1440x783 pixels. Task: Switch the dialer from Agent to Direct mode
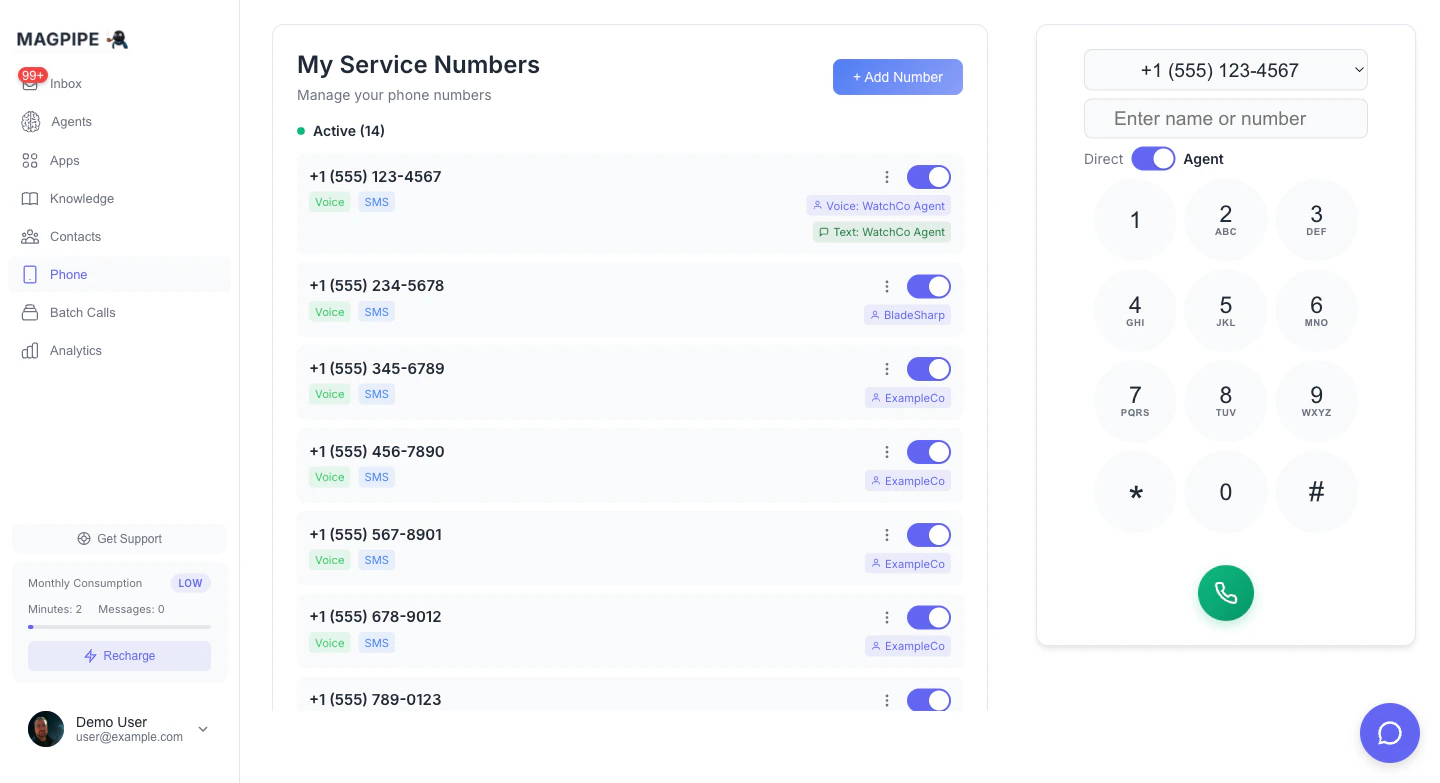pyautogui.click(x=1153, y=158)
